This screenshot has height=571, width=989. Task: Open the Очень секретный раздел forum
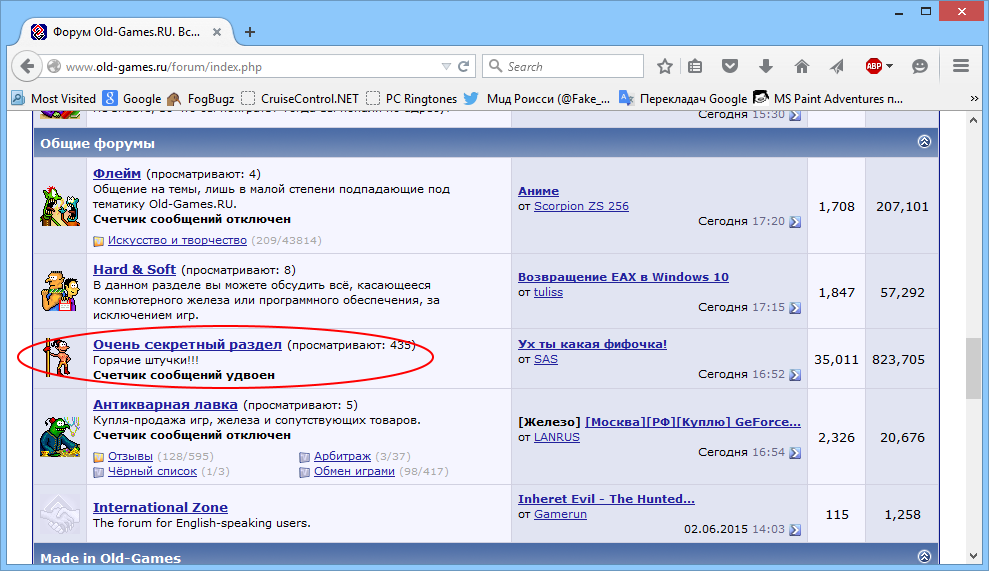[187, 344]
